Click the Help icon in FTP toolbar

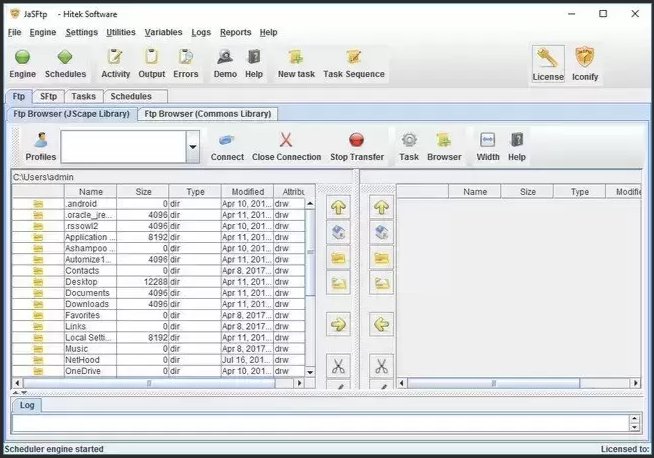[517, 140]
